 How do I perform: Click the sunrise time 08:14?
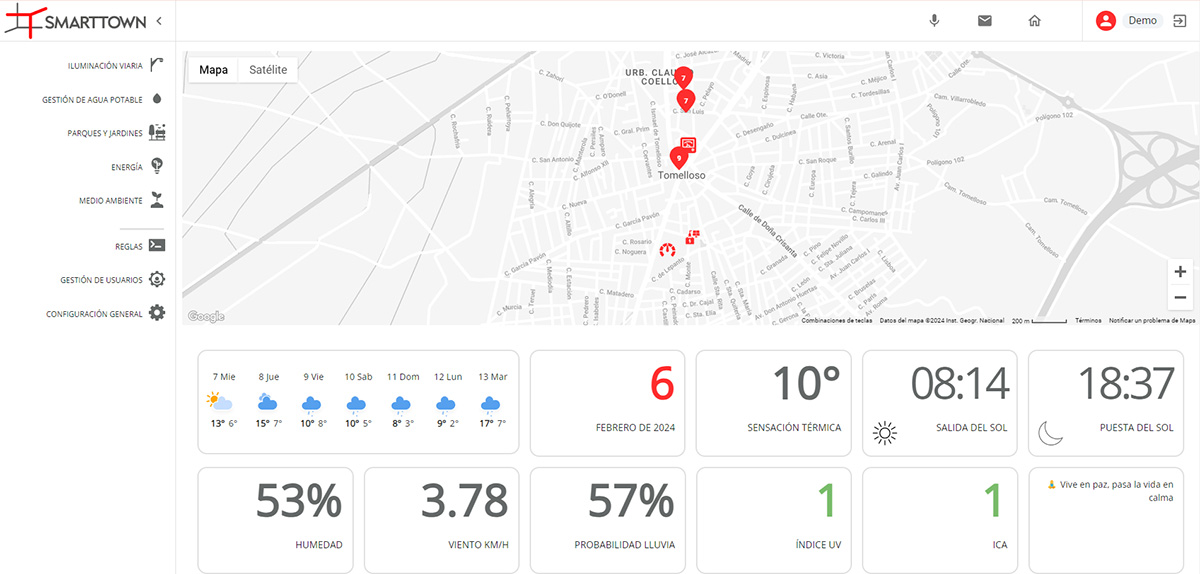point(959,385)
